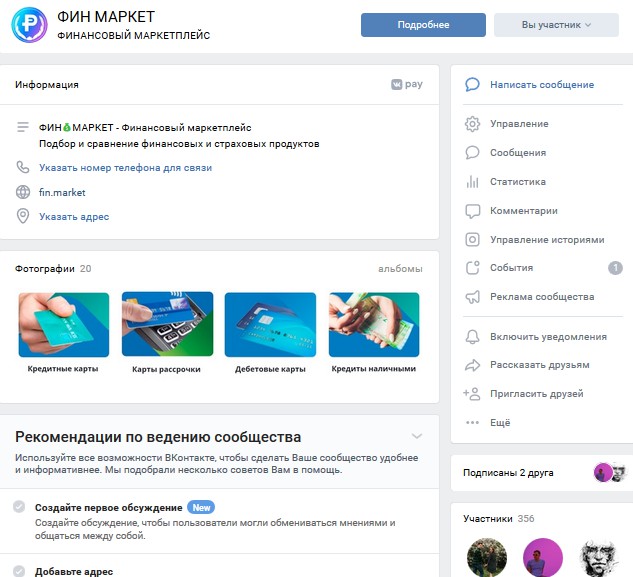Click the comment icon next to Комментарии
Viewport: 633px width, 577px height.
(472, 211)
